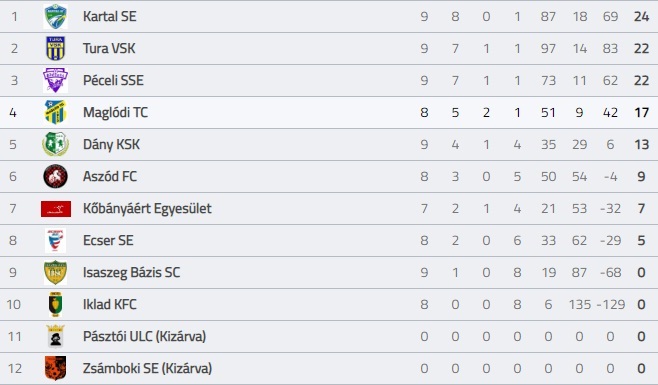
Task: Click the Pásztói ULC (Kizárva) name
Action: pos(144,337)
